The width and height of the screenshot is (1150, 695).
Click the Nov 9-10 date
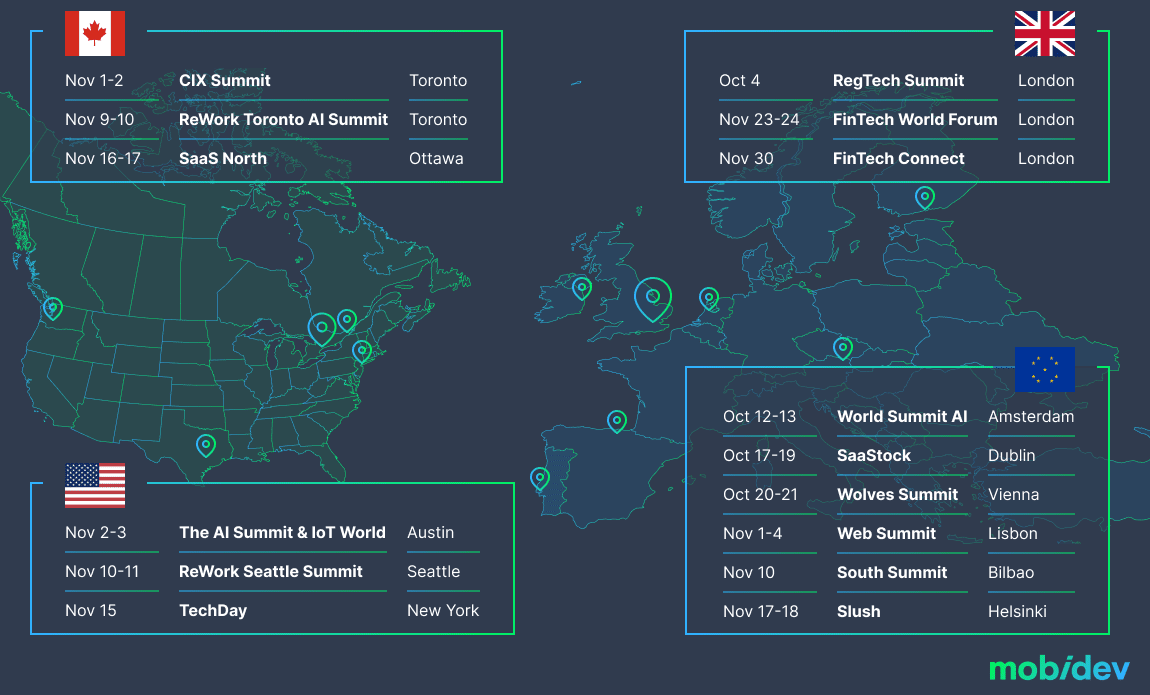100,119
